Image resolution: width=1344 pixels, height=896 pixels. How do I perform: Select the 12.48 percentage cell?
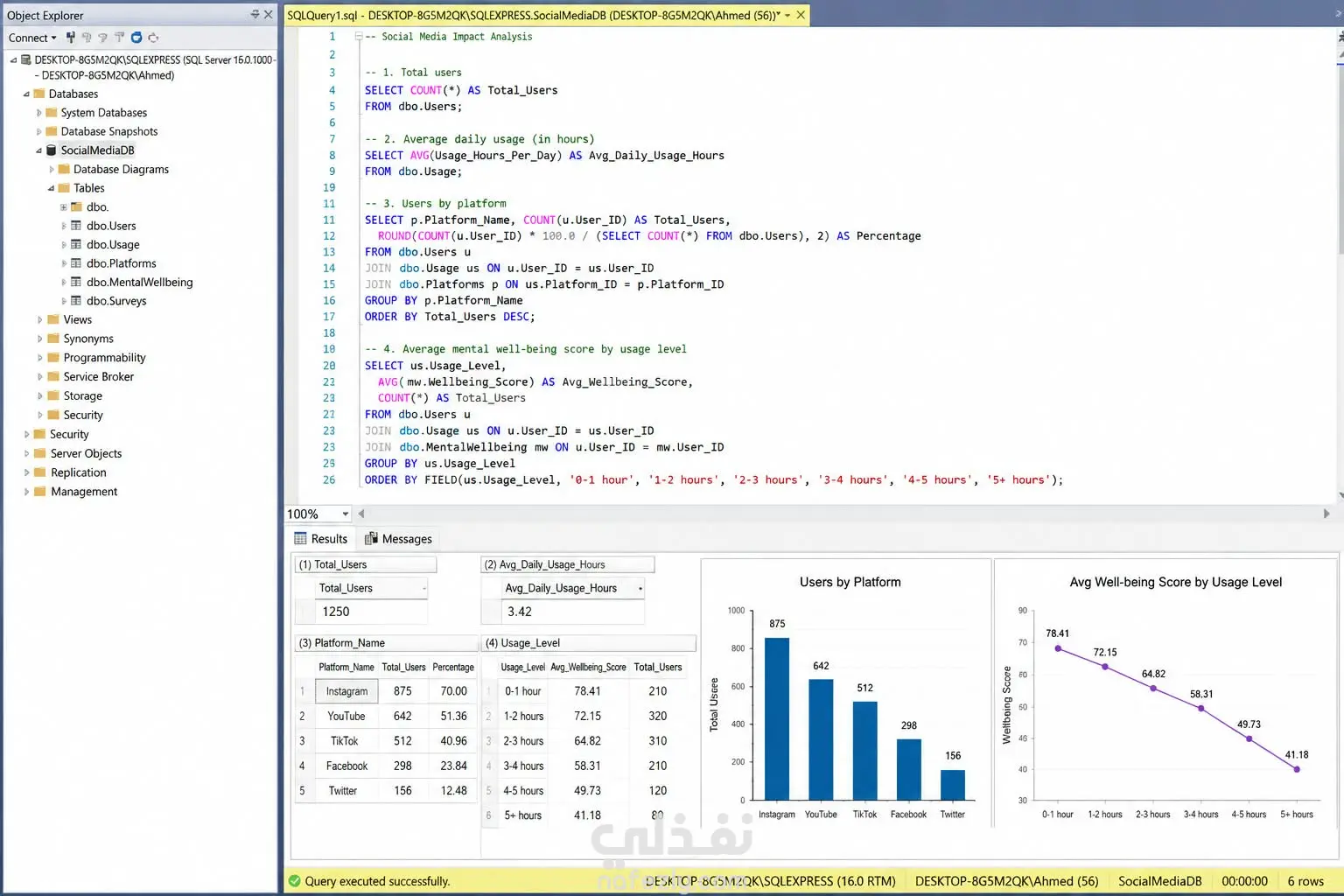pyautogui.click(x=453, y=790)
